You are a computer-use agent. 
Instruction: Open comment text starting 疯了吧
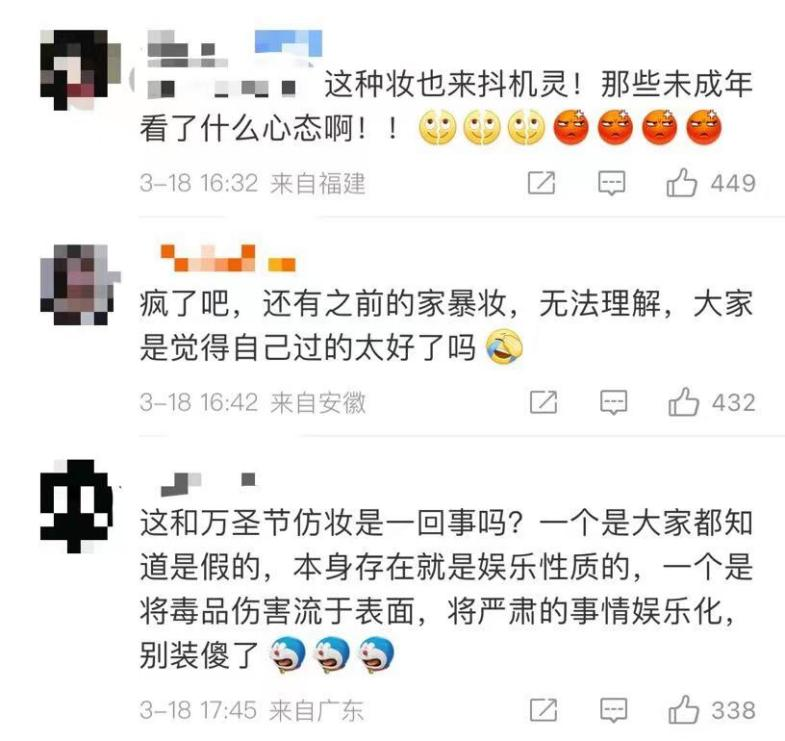coord(446,325)
